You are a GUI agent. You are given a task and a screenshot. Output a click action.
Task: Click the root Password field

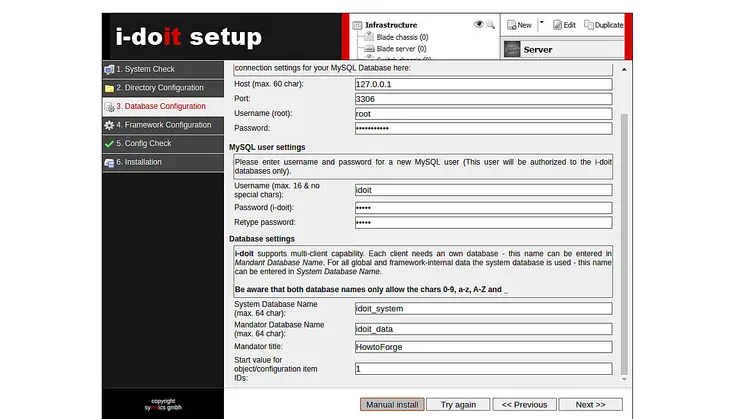click(483, 128)
